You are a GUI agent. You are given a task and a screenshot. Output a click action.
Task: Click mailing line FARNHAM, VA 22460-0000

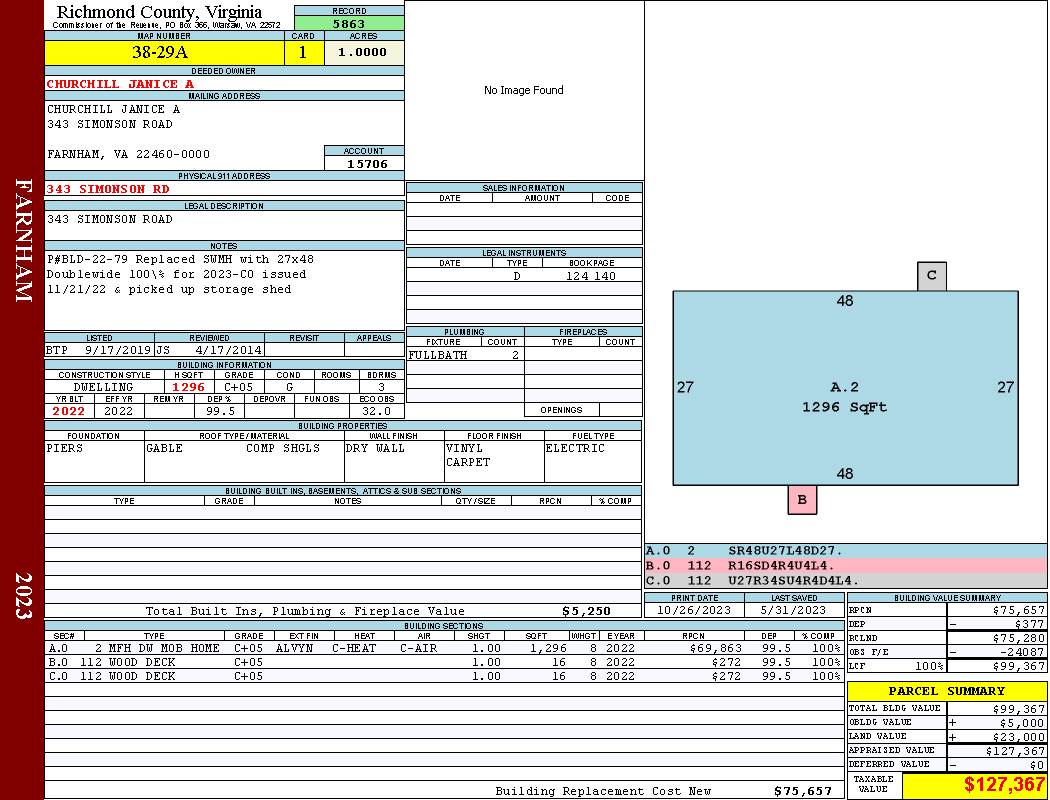(128, 155)
